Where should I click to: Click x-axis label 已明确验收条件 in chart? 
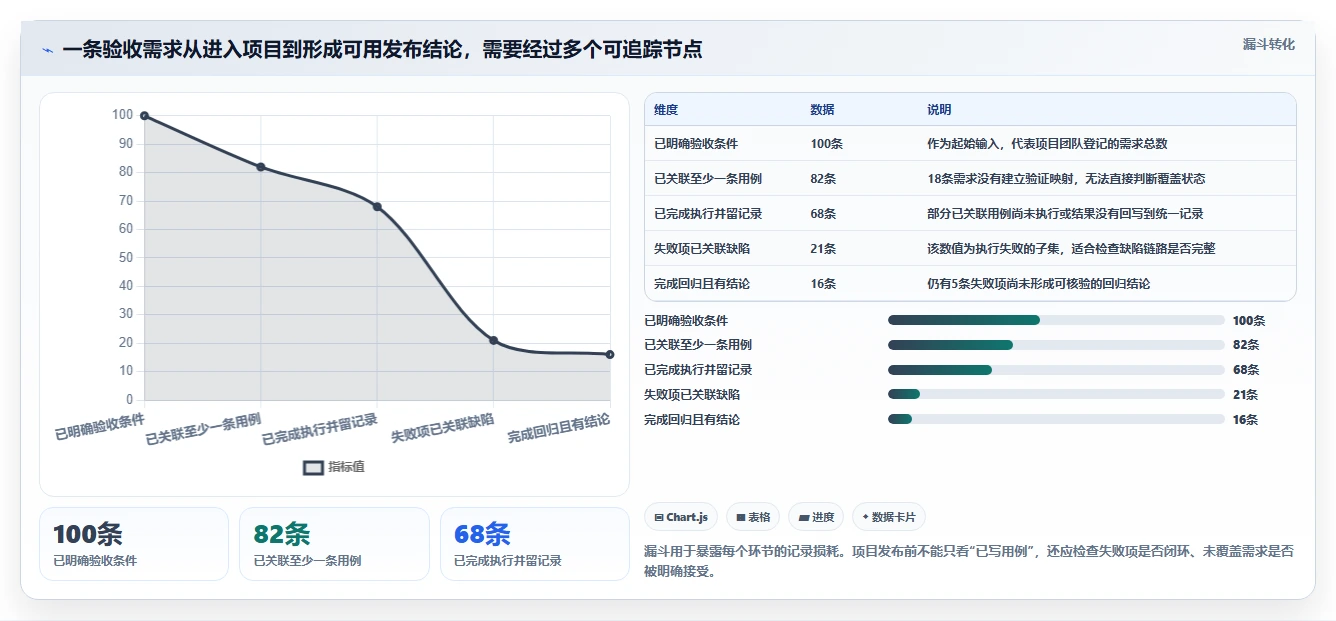pos(100,426)
